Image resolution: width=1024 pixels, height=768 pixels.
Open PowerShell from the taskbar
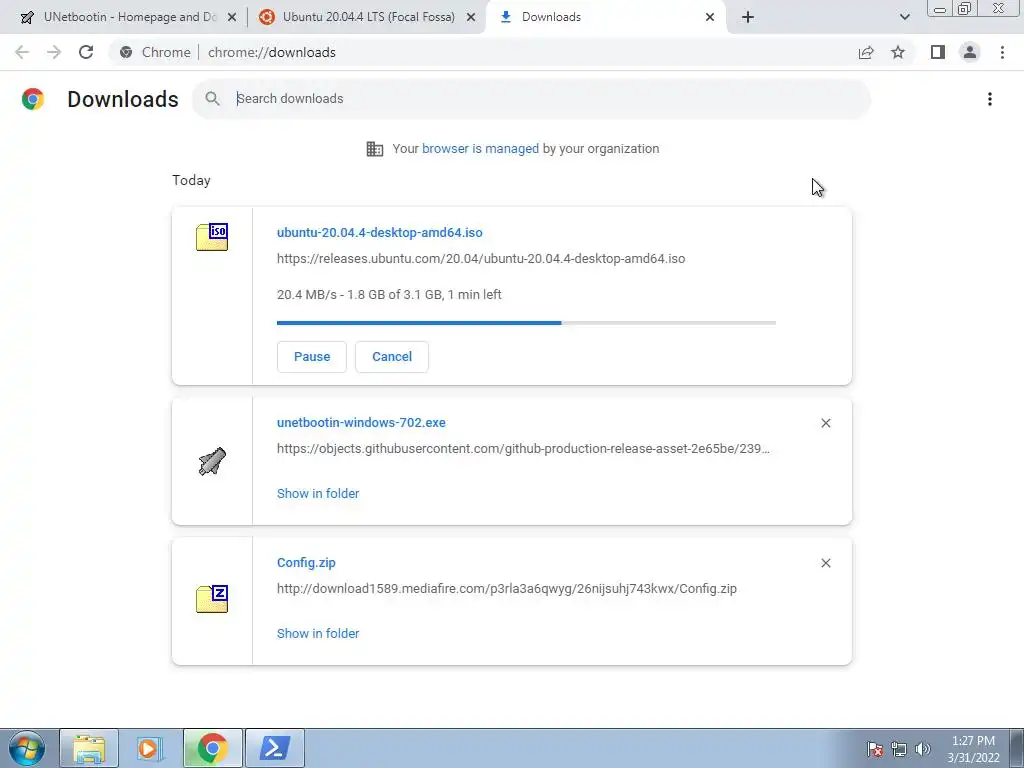click(x=274, y=748)
